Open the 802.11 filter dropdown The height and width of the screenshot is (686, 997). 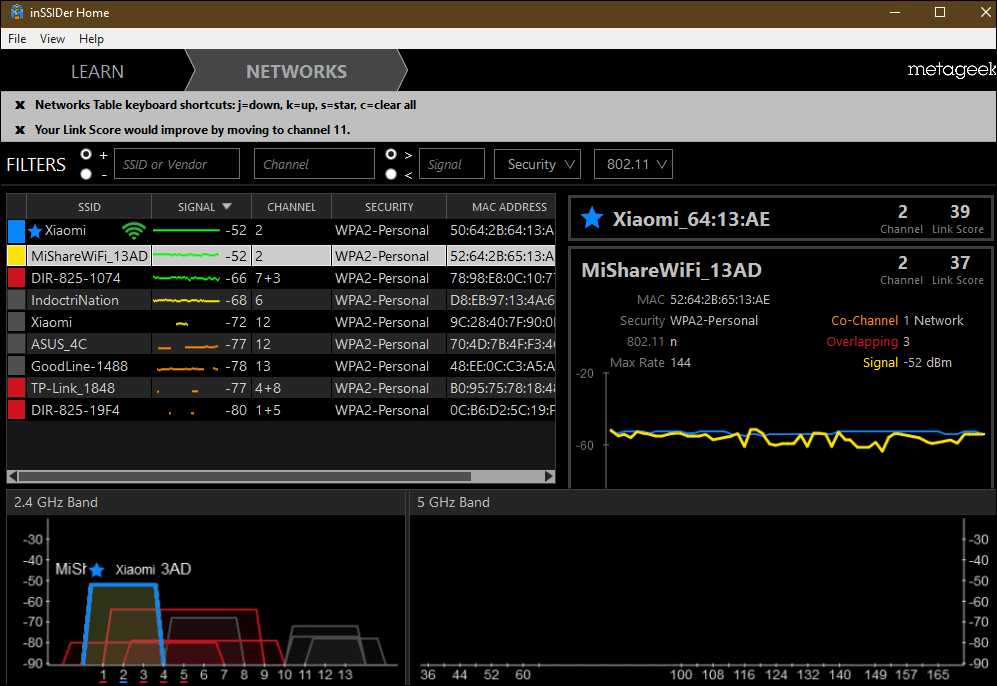point(633,164)
